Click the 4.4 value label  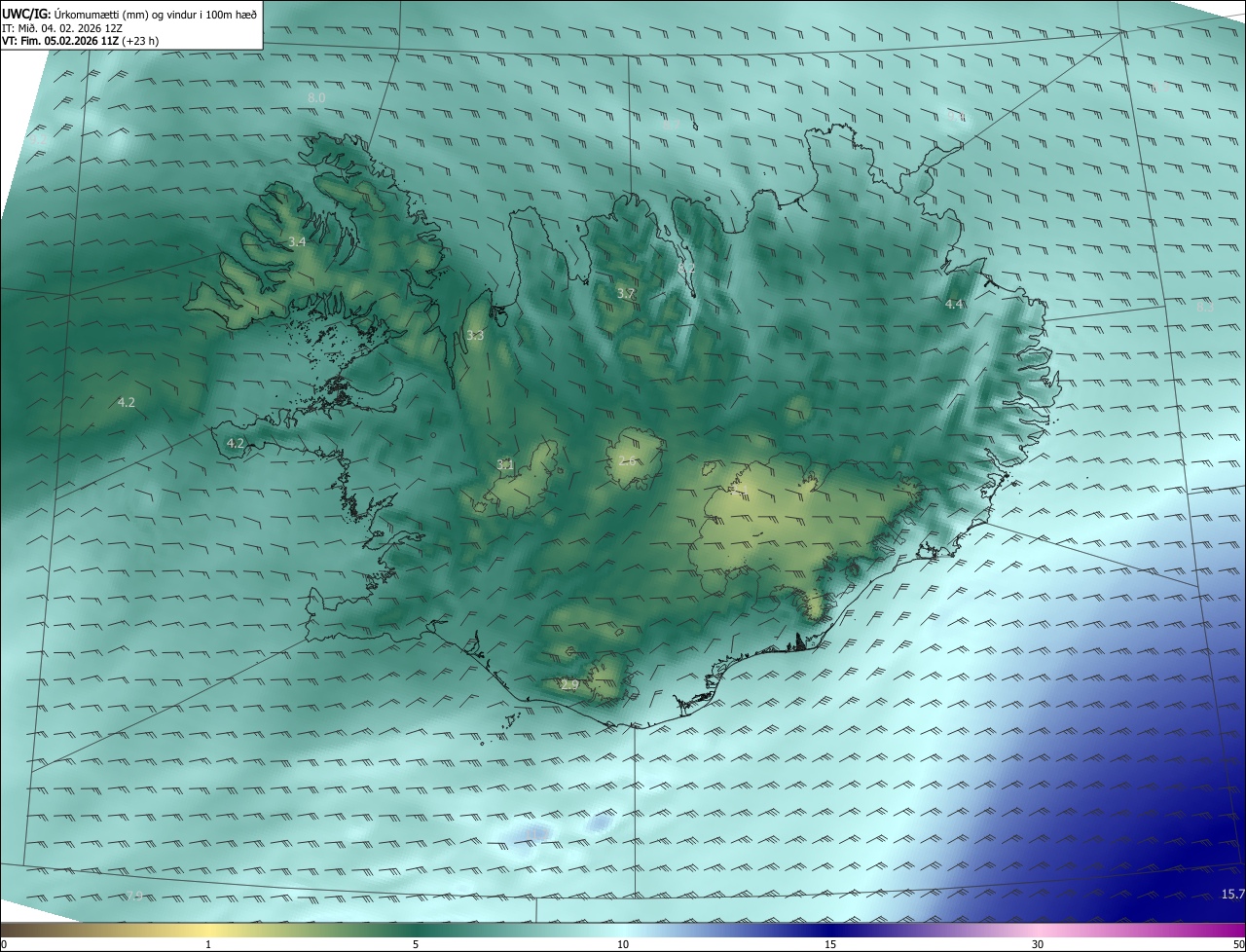[954, 305]
